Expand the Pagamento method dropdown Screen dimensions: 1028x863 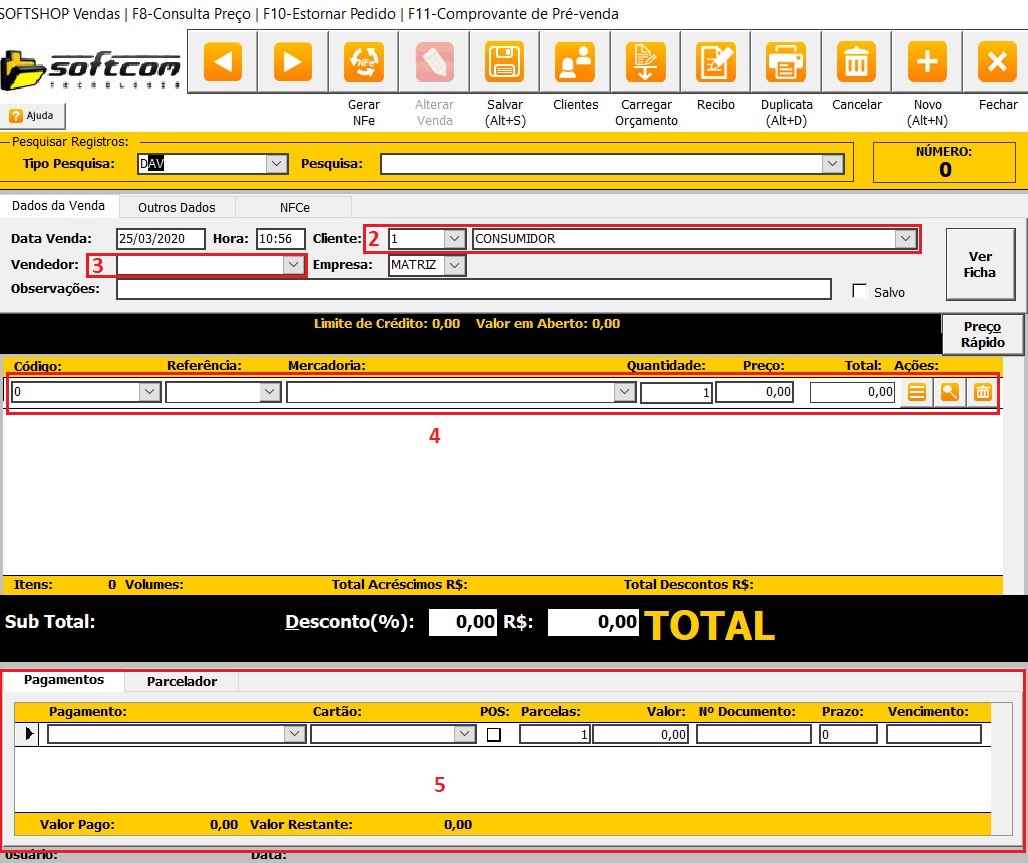(294, 734)
